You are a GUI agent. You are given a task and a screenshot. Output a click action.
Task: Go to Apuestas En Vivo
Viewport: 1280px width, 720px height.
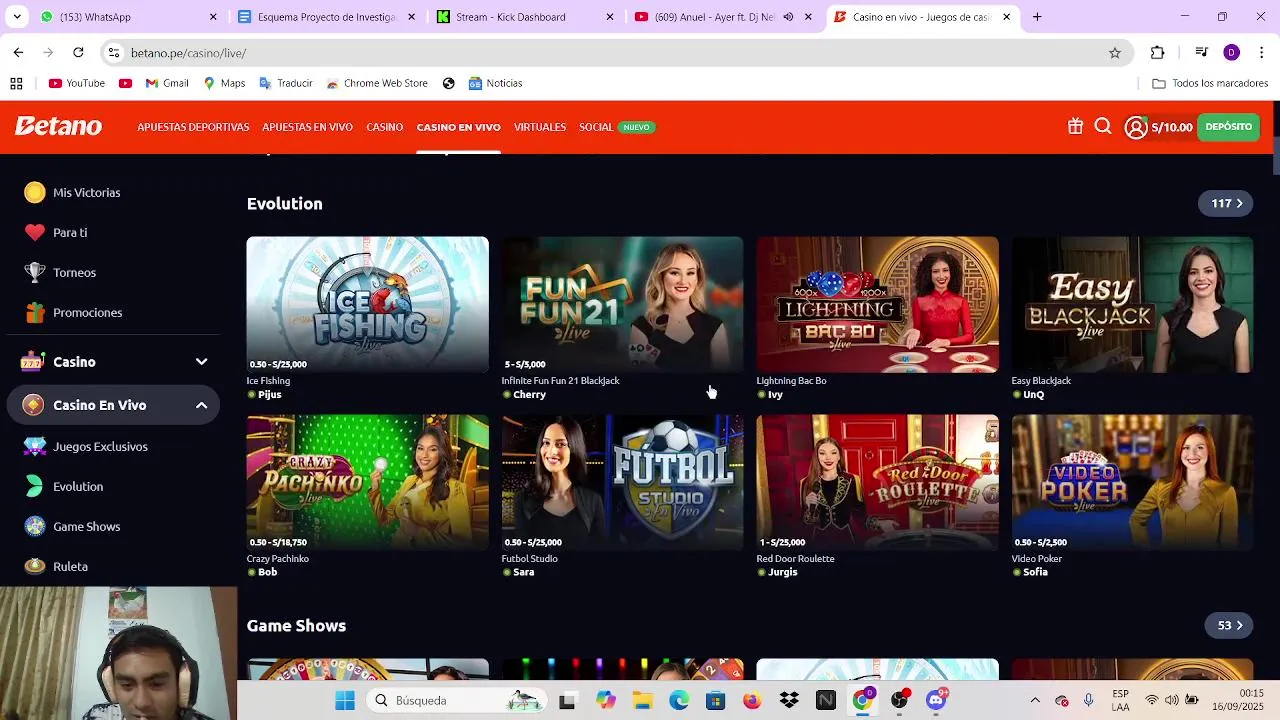click(307, 127)
